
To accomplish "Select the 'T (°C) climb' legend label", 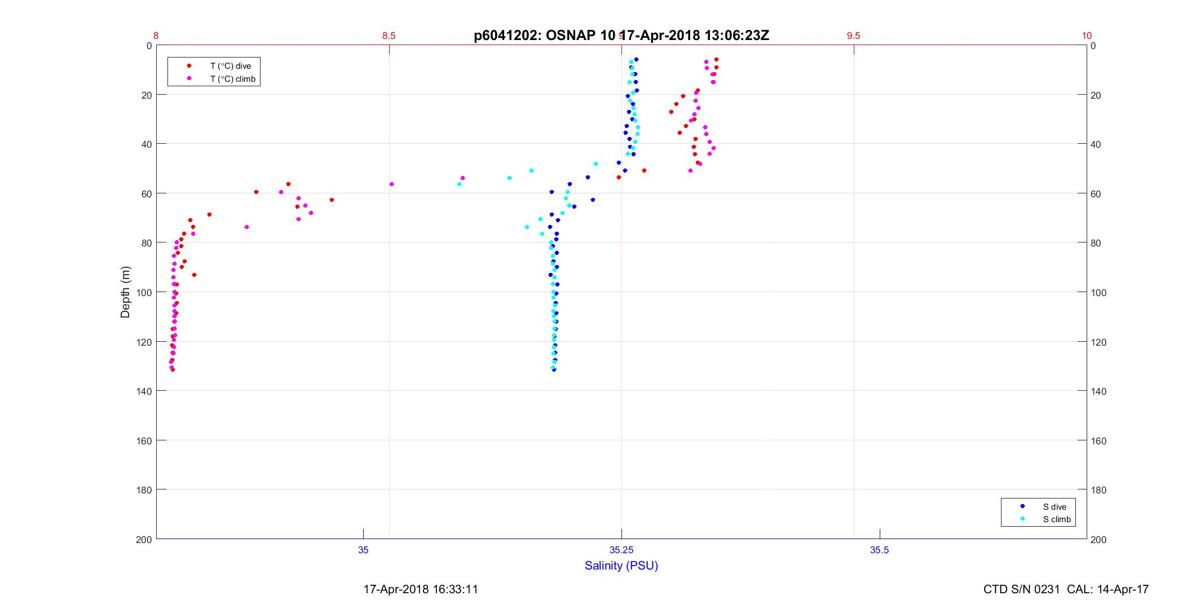I will coord(232,78).
